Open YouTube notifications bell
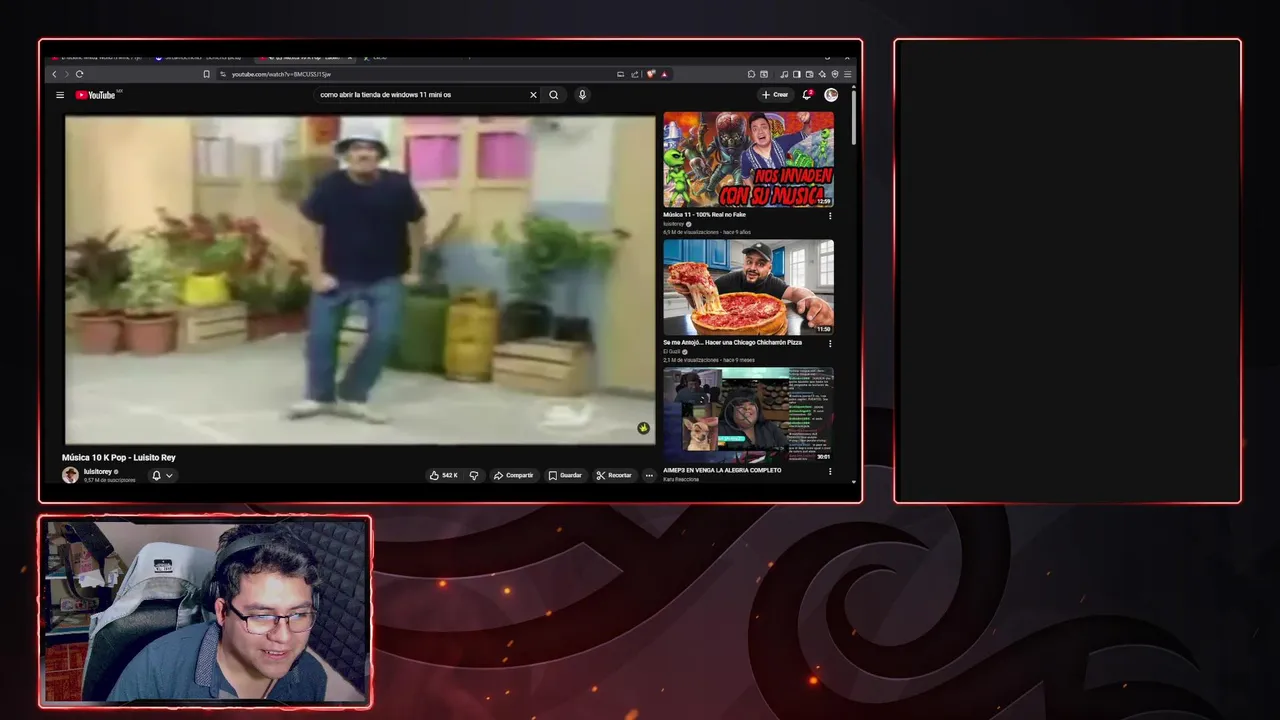The image size is (1280, 720). tap(807, 95)
